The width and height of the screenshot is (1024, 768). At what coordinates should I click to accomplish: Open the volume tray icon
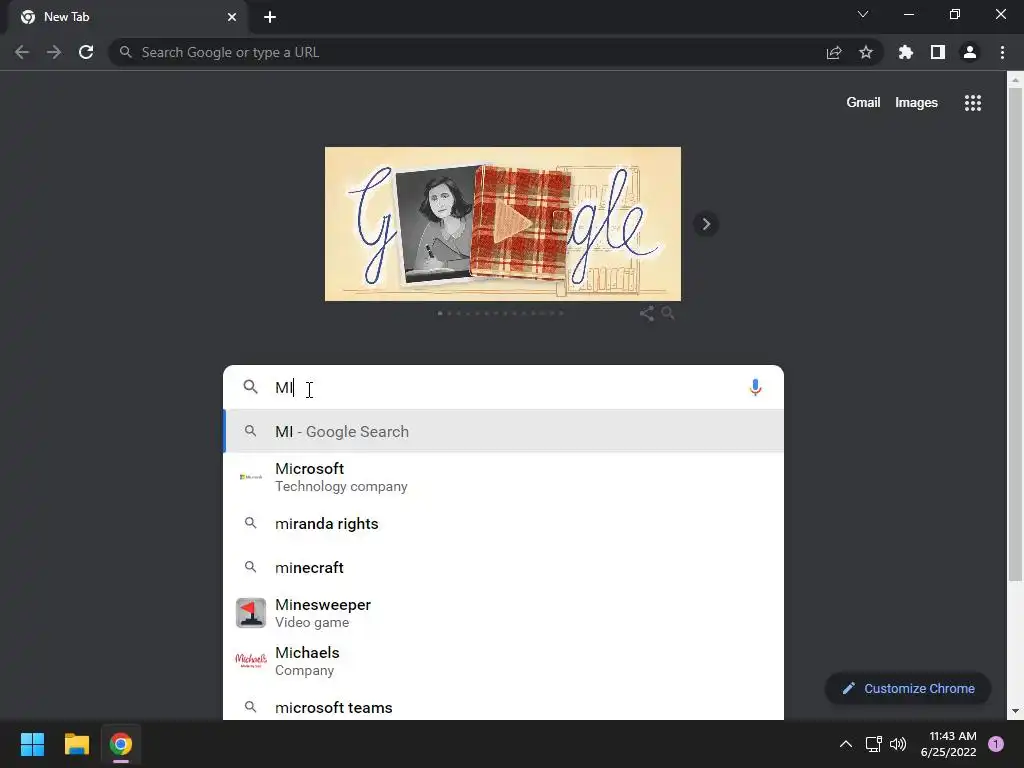pos(898,744)
